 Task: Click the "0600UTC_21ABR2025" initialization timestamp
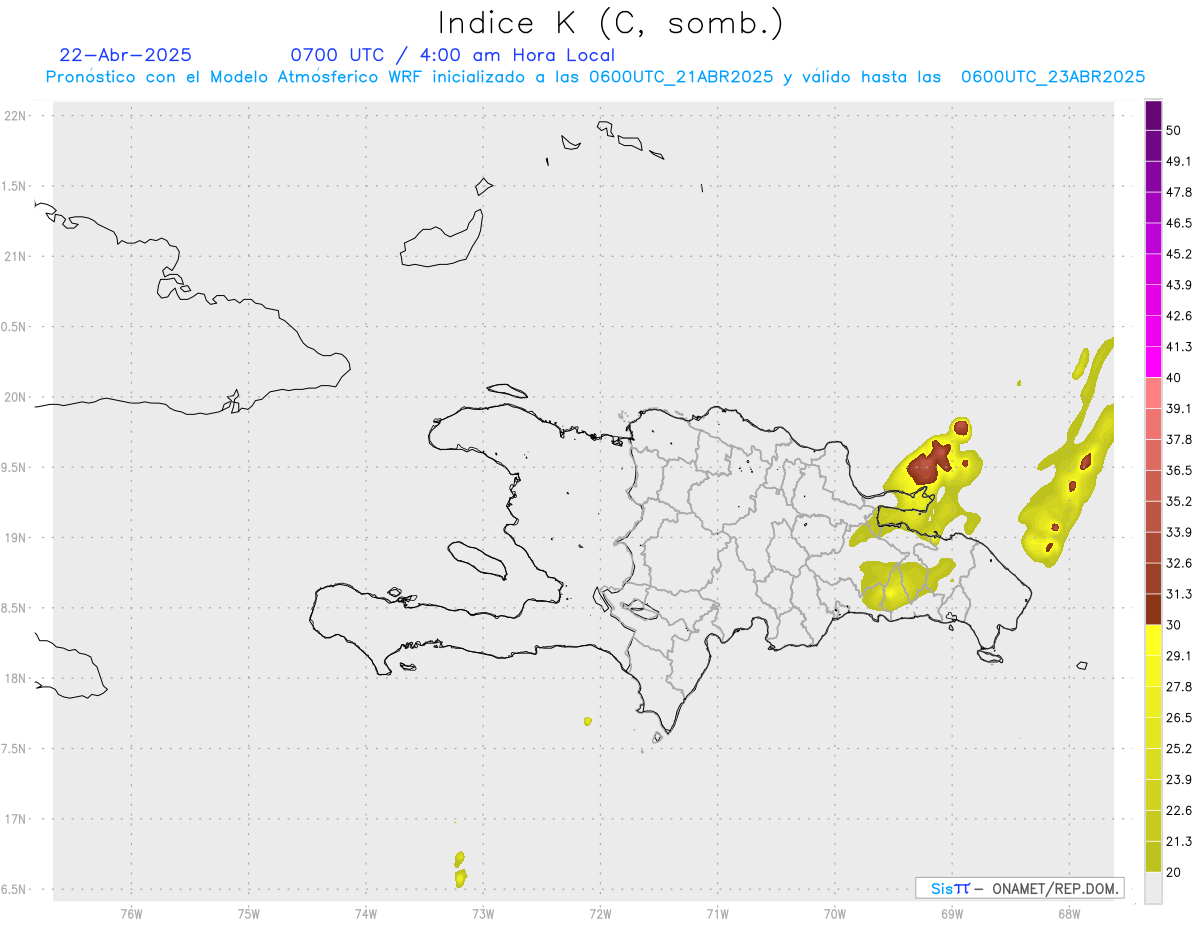pos(681,77)
